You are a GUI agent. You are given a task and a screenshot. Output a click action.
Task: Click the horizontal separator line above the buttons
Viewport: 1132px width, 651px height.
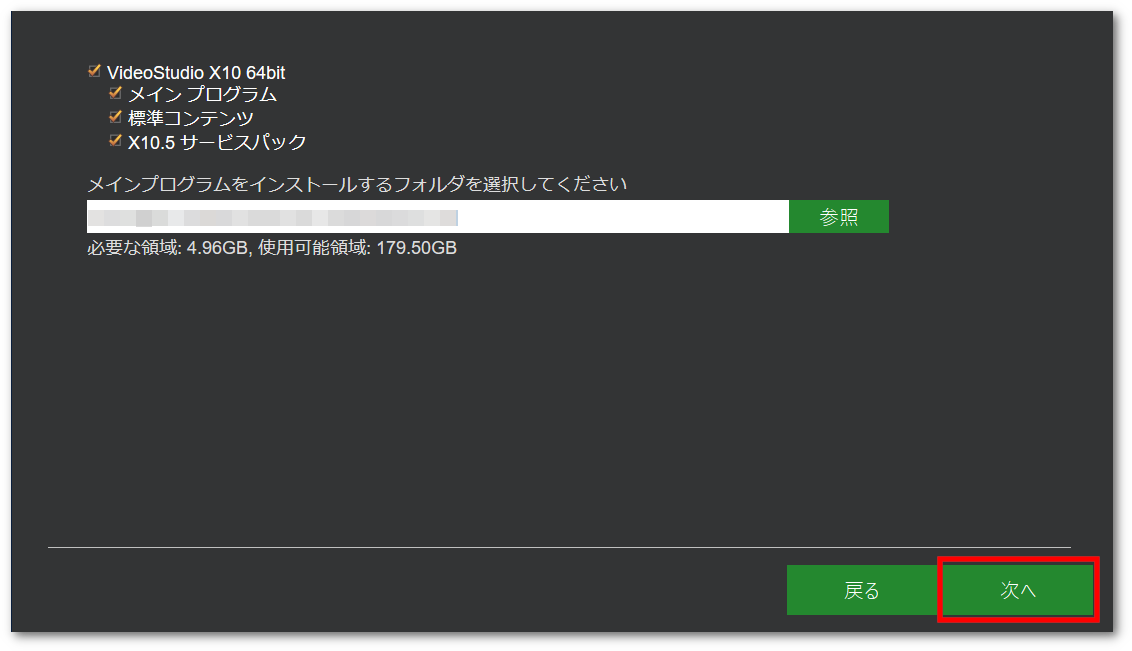coord(560,547)
